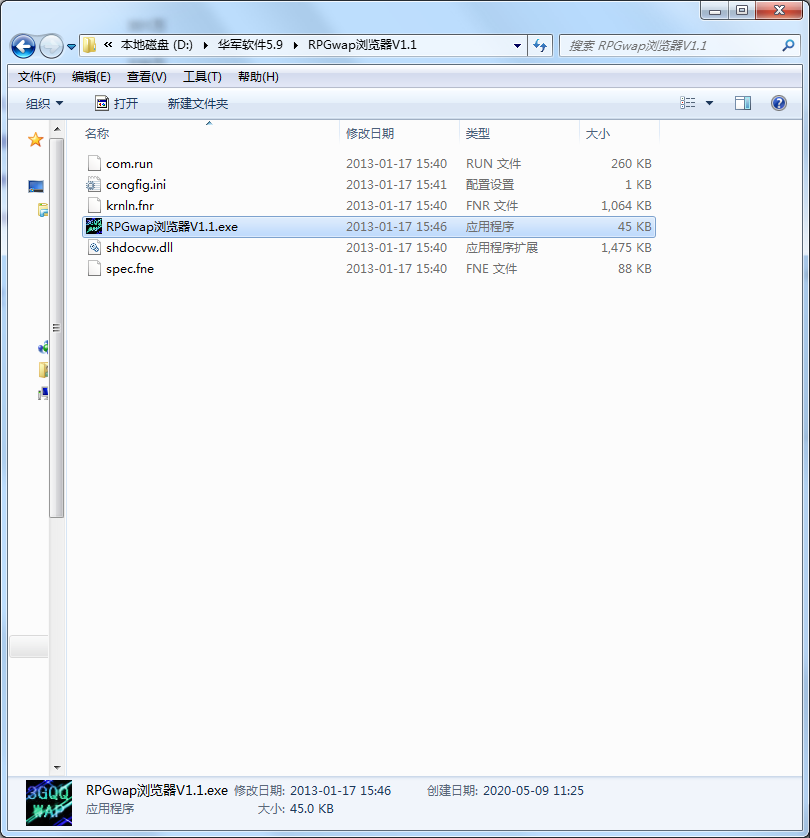The image size is (810, 838).
Task: Click the 3GQQ WAP thumbnail in details pane
Action: 49,803
